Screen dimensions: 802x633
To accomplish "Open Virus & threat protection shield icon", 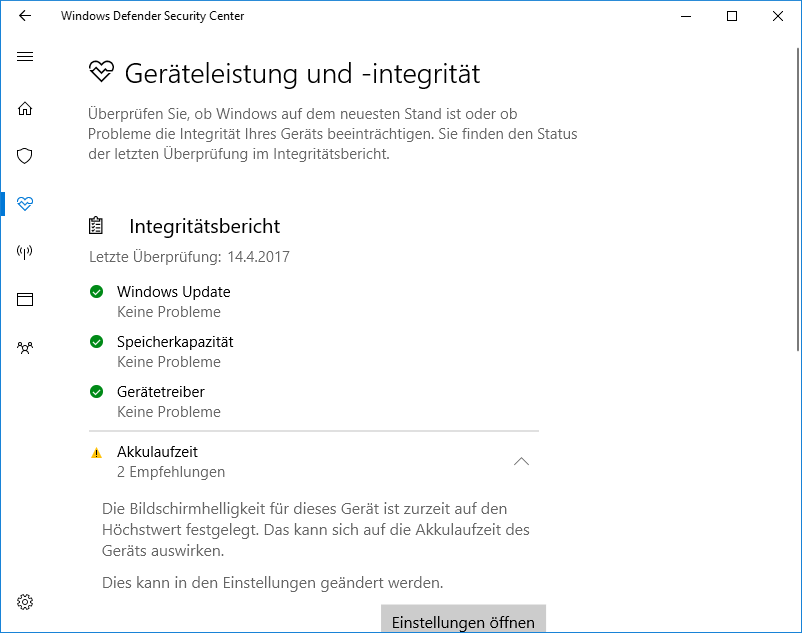I will (25, 155).
